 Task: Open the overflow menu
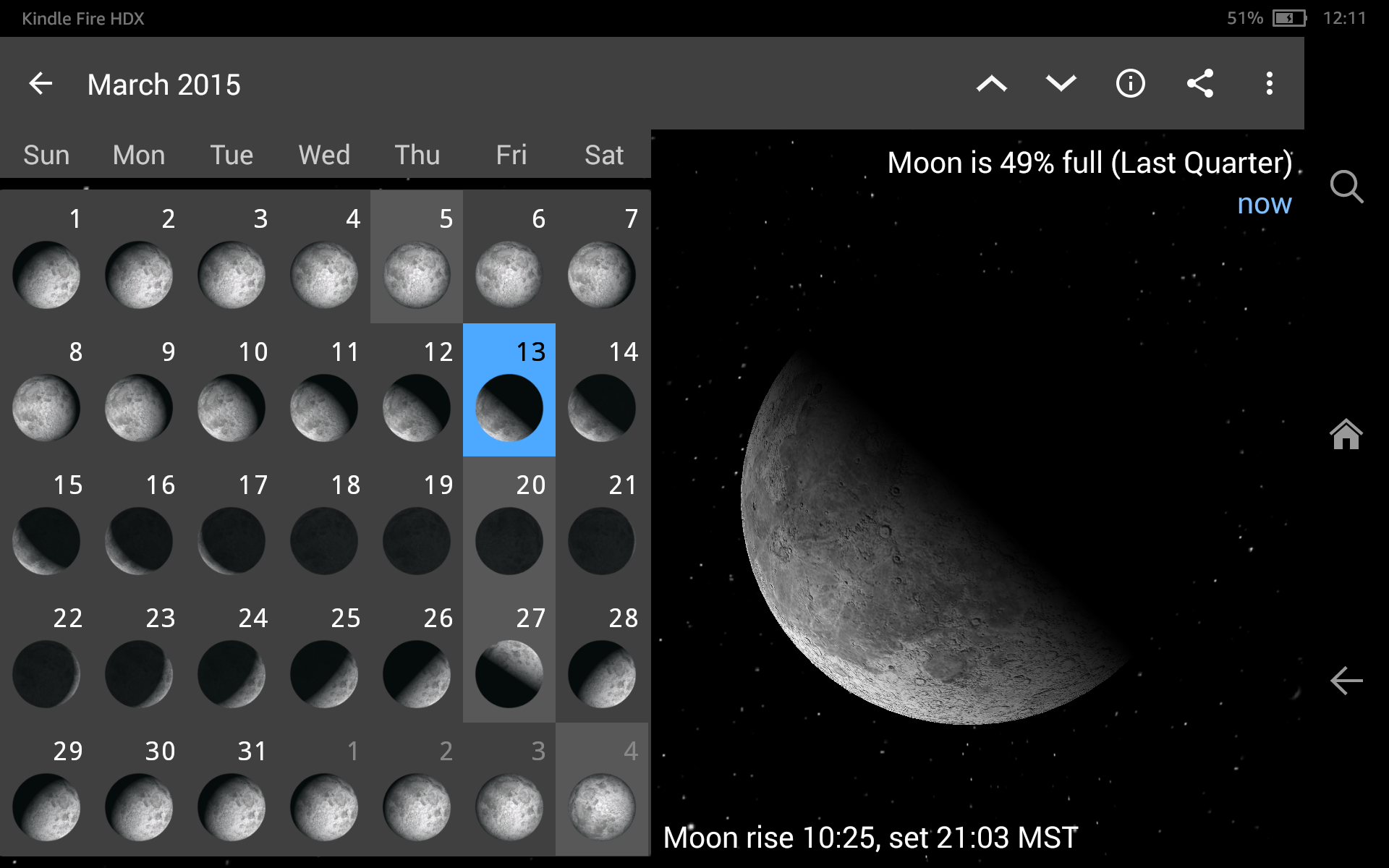tap(1270, 83)
